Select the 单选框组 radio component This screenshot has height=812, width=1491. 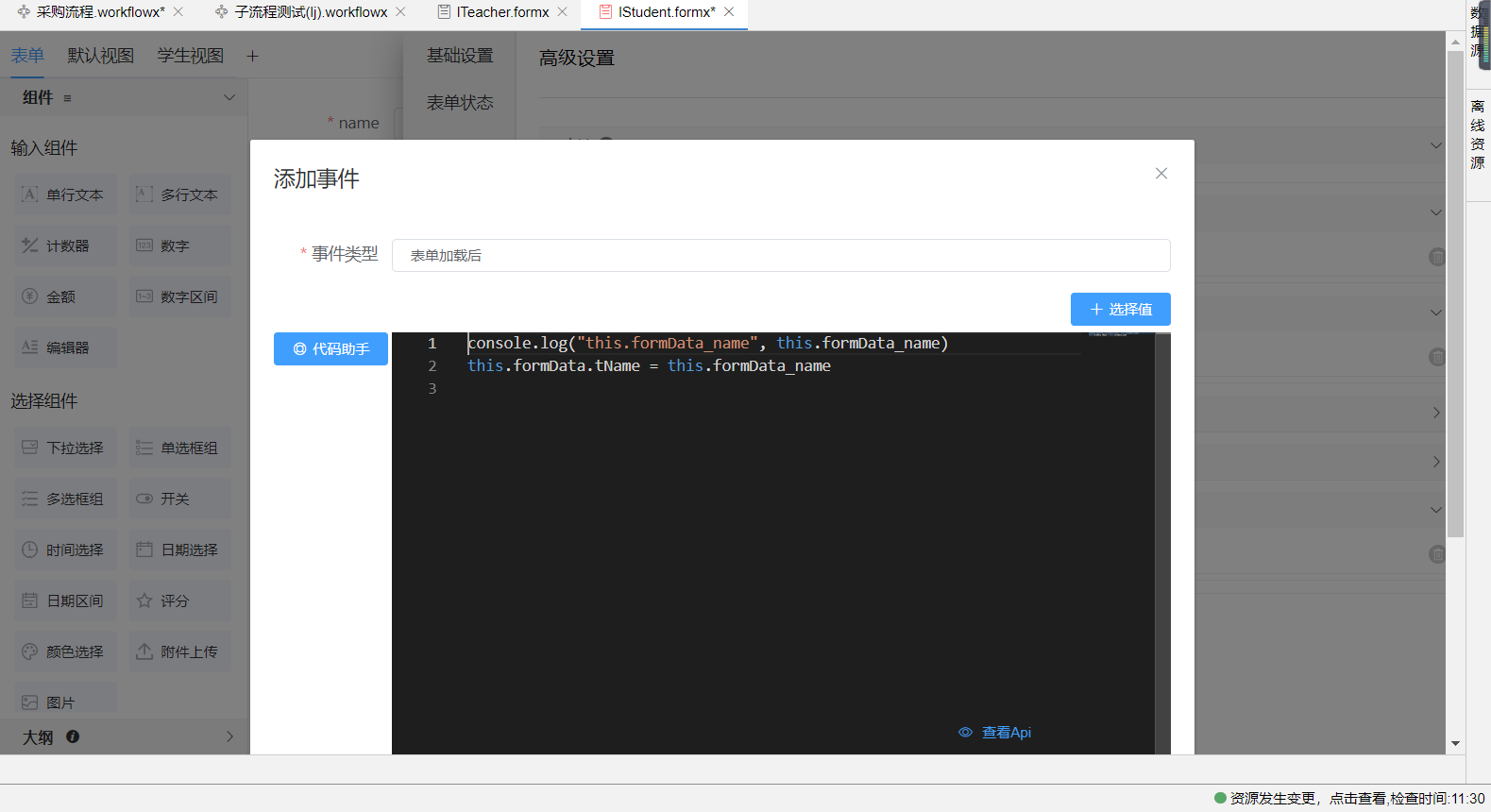(179, 448)
